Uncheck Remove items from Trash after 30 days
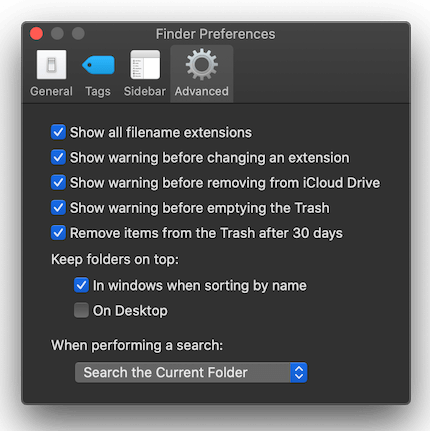Viewport: 430px width, 431px height. coord(58,233)
